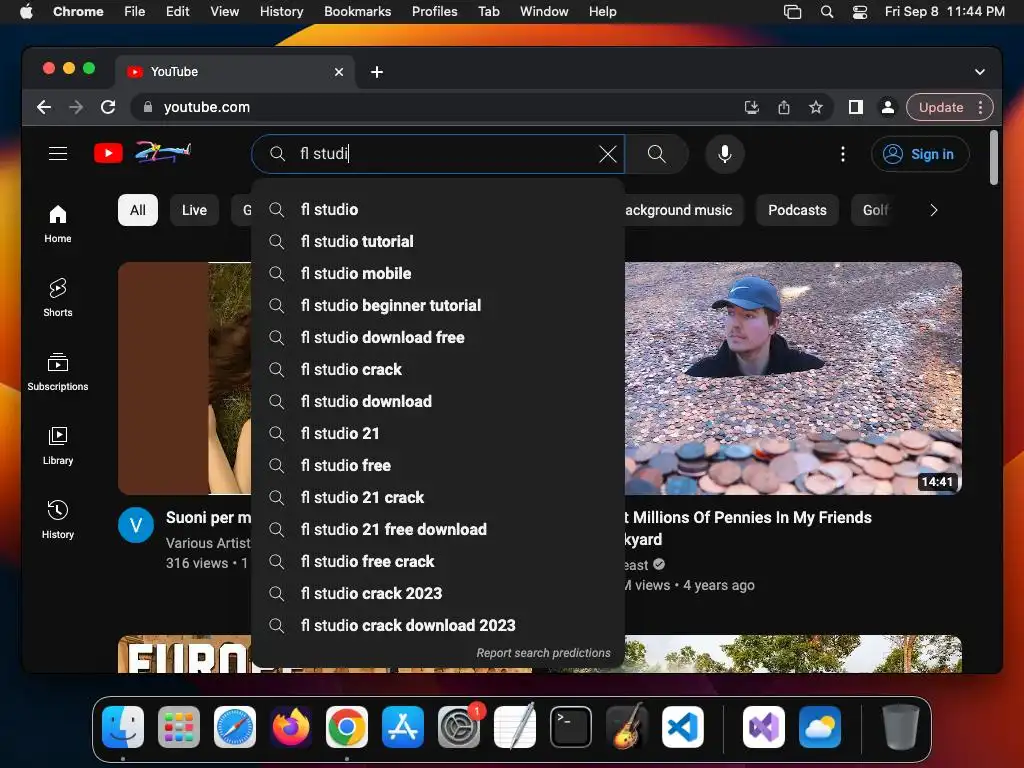Image resolution: width=1024 pixels, height=768 pixels.
Task: Open Terminal from the Dock
Action: (x=571, y=727)
